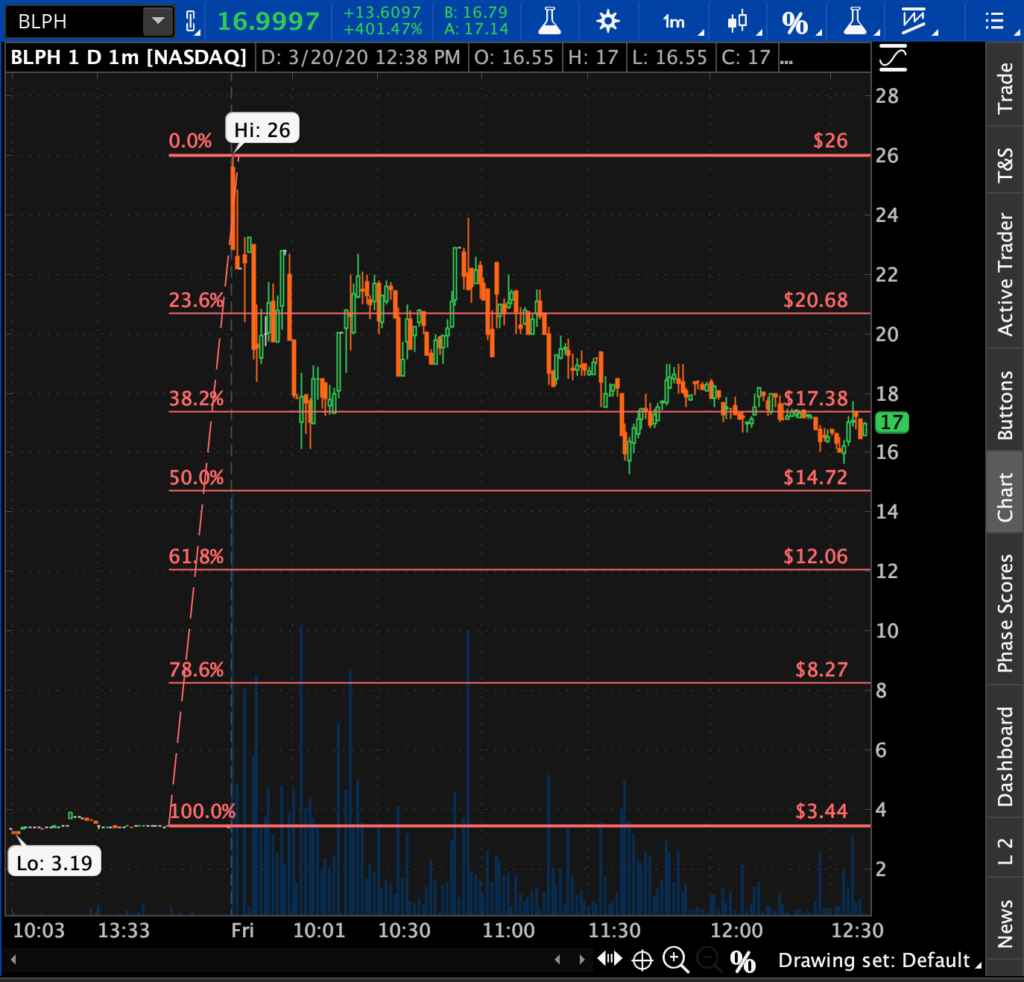Click the $20.68 Fibonacci level label
This screenshot has height=982, width=1024.
(x=816, y=300)
